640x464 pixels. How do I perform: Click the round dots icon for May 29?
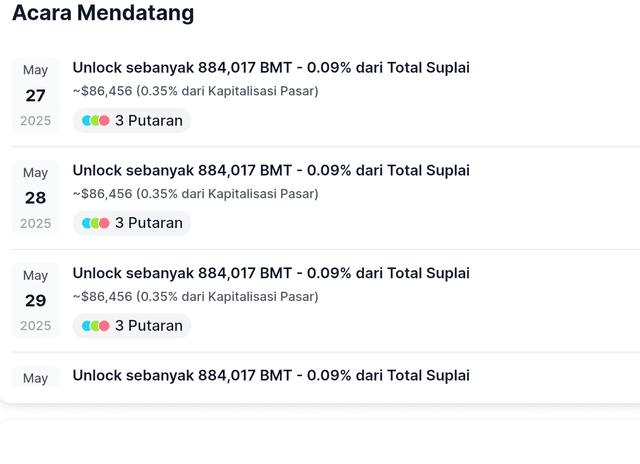[96, 326]
